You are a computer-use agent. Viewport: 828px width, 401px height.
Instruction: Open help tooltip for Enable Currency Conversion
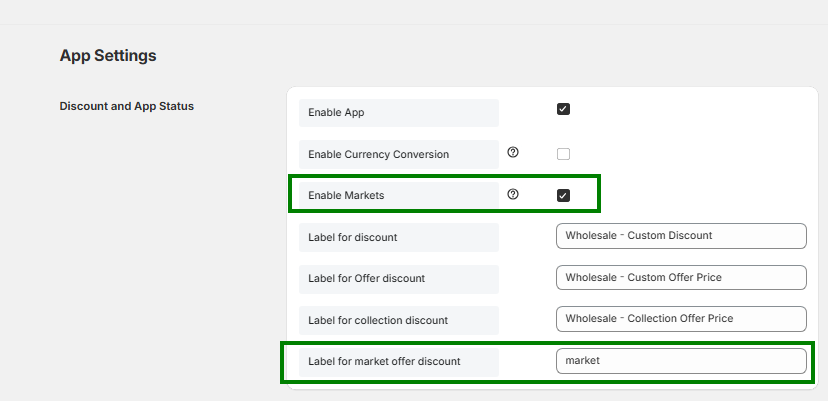point(513,152)
